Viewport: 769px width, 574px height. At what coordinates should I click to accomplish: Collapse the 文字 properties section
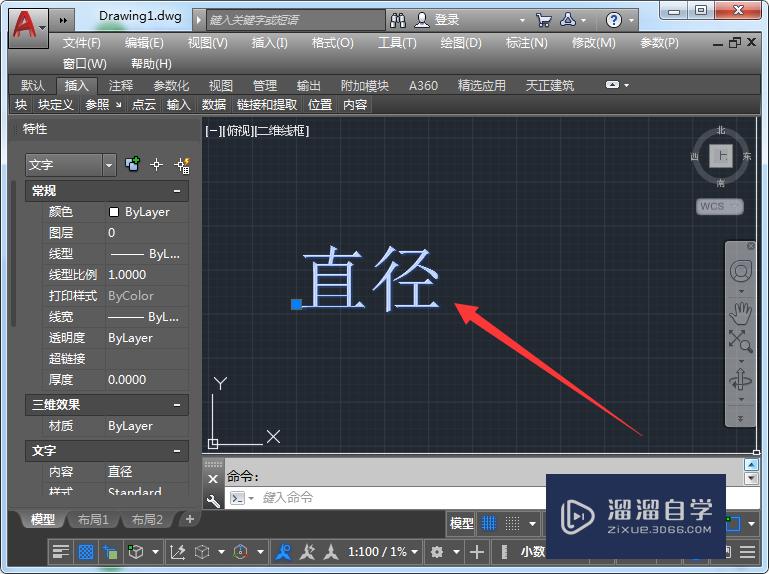tap(177, 451)
